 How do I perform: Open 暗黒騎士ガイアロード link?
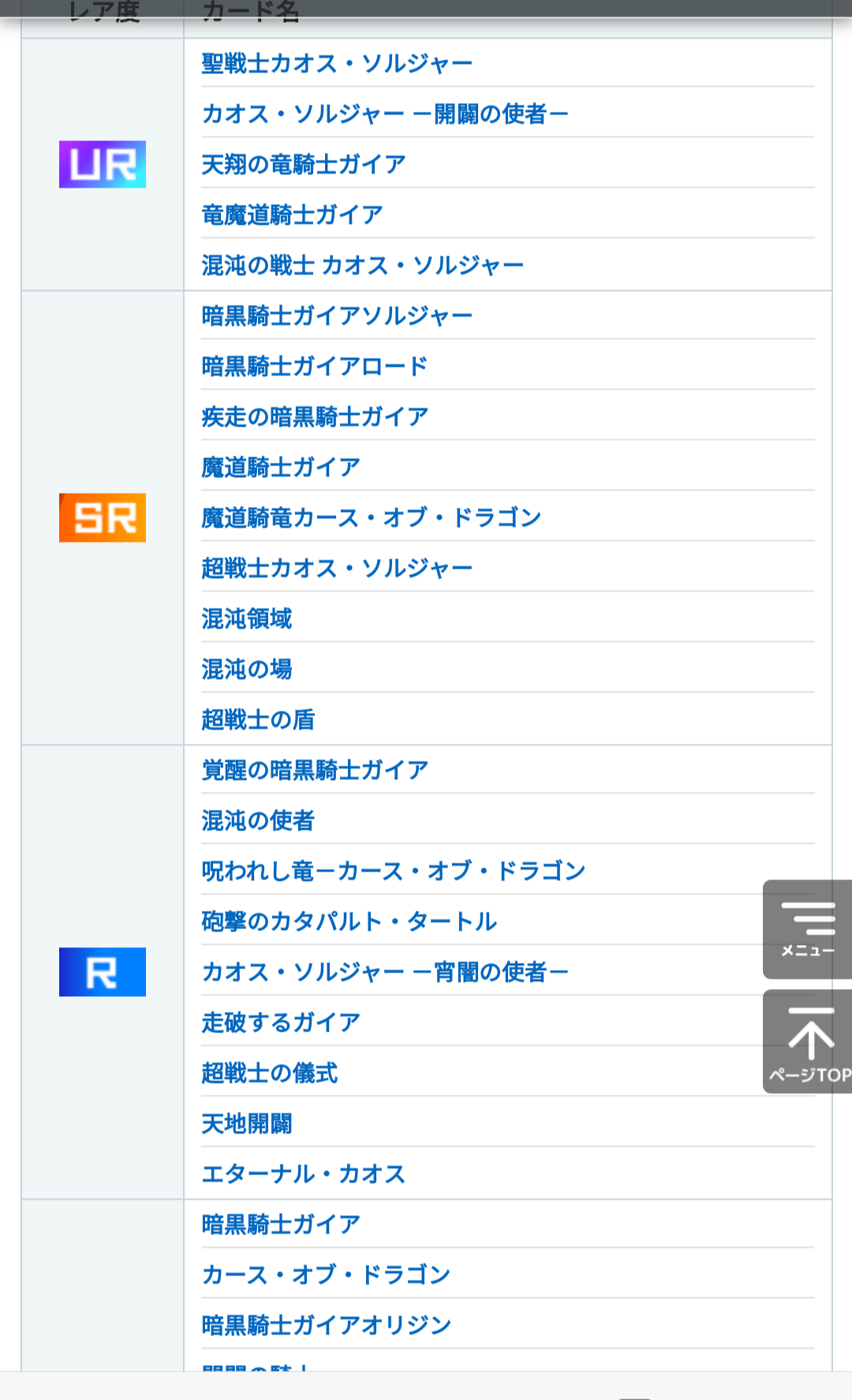click(315, 366)
